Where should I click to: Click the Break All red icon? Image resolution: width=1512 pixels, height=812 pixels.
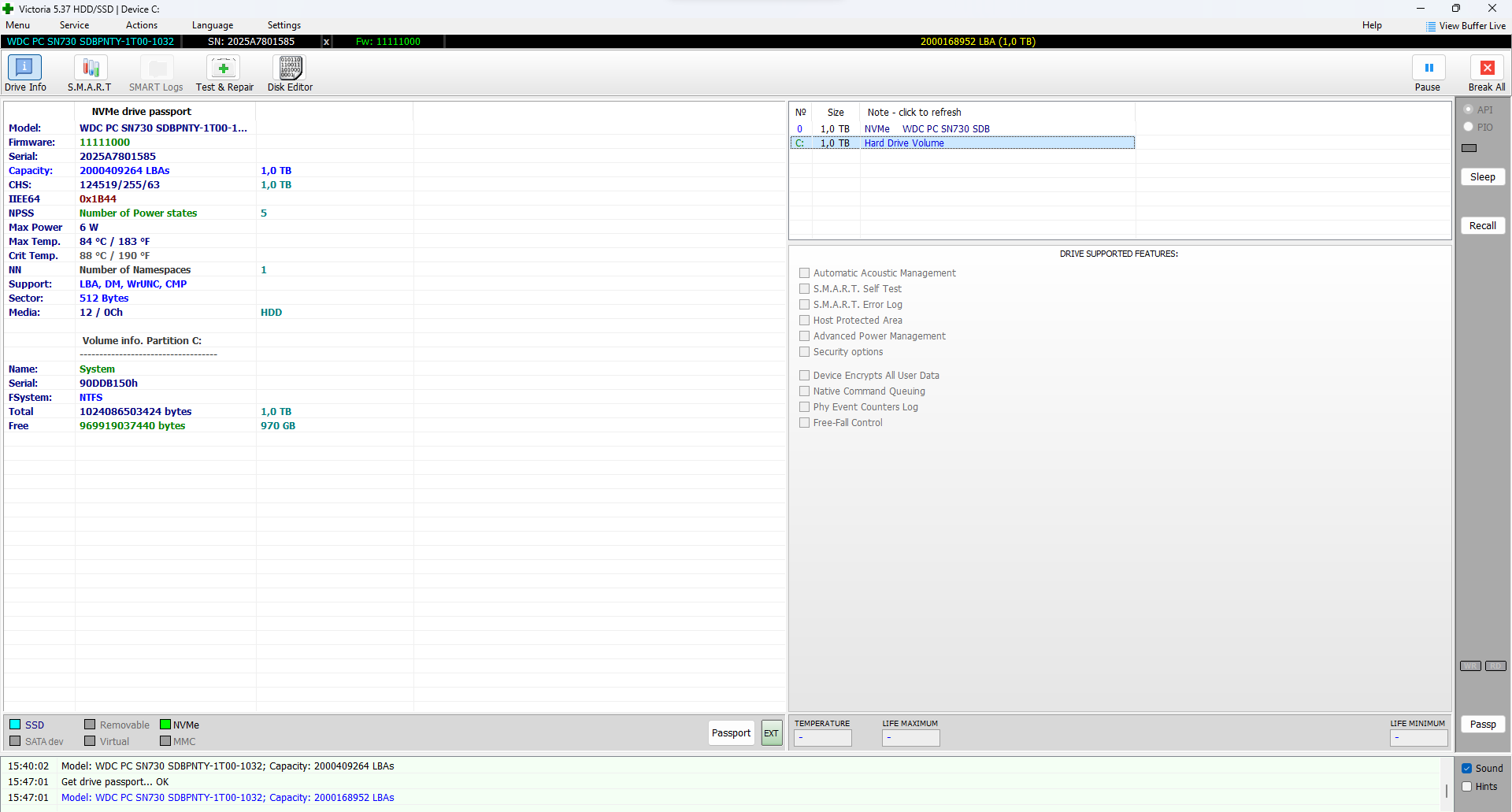1488,68
